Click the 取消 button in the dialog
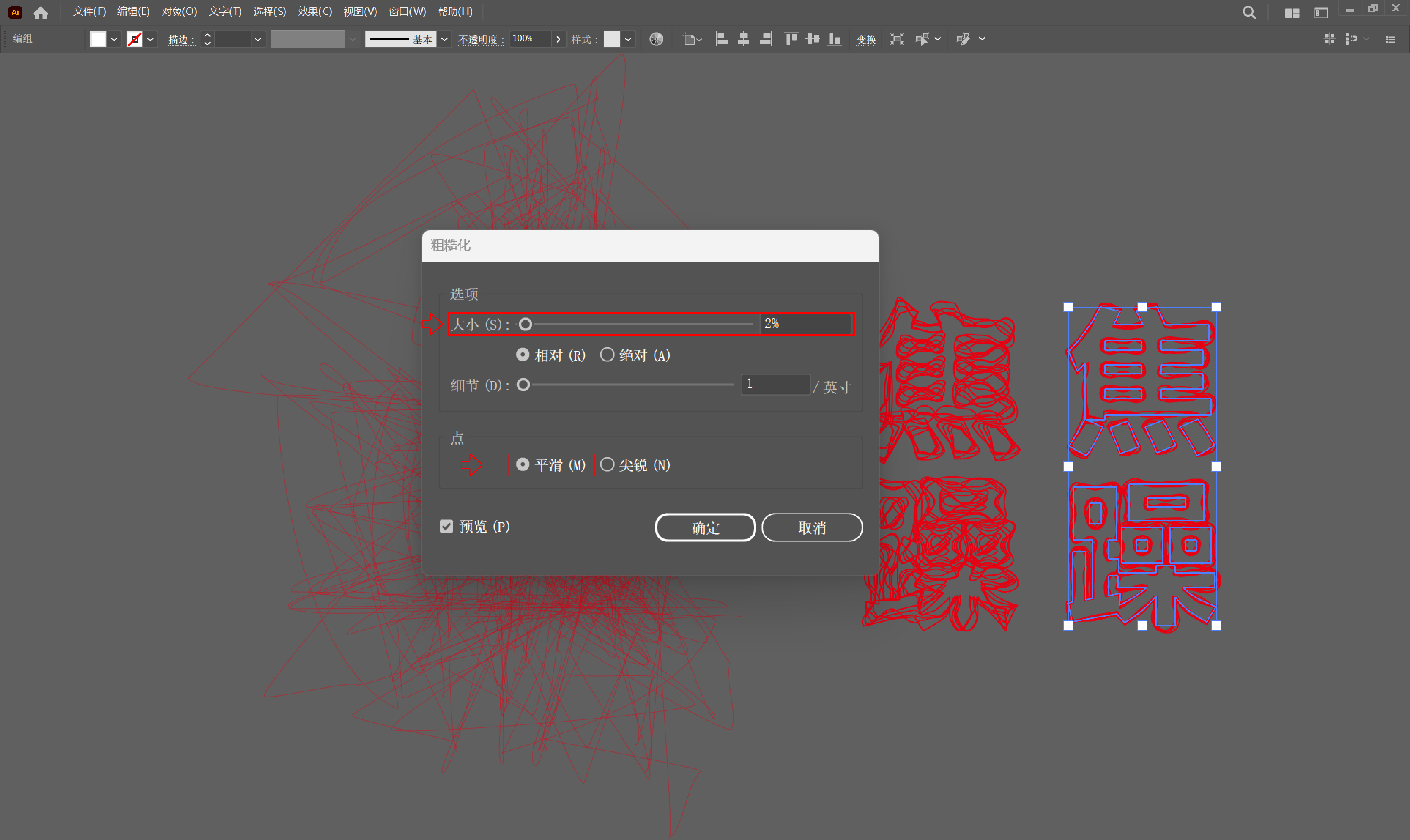This screenshot has width=1410, height=840. click(812, 528)
